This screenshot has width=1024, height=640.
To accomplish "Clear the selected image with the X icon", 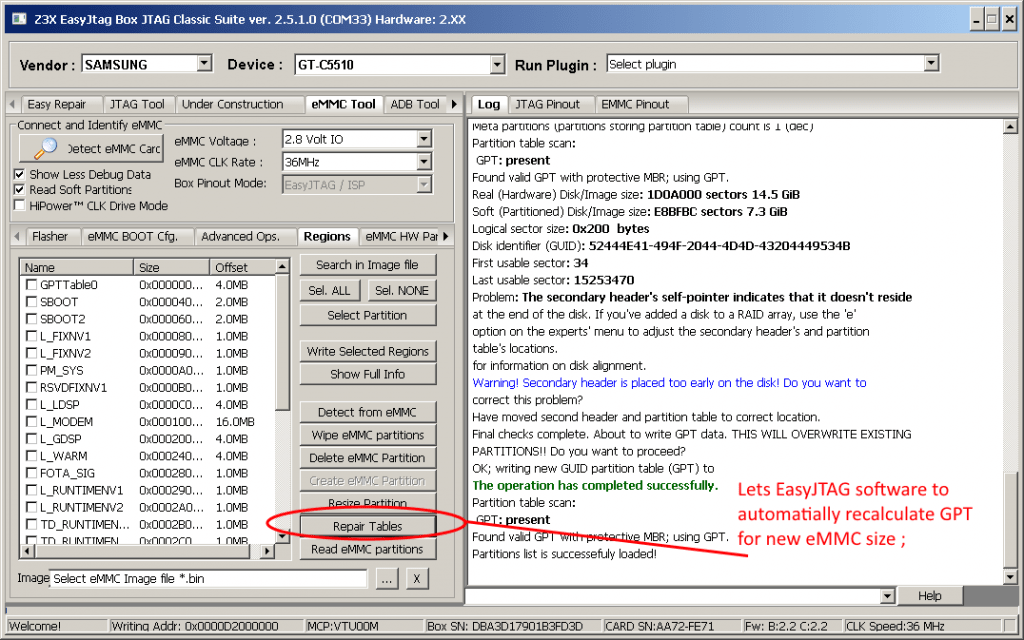I will click(417, 578).
